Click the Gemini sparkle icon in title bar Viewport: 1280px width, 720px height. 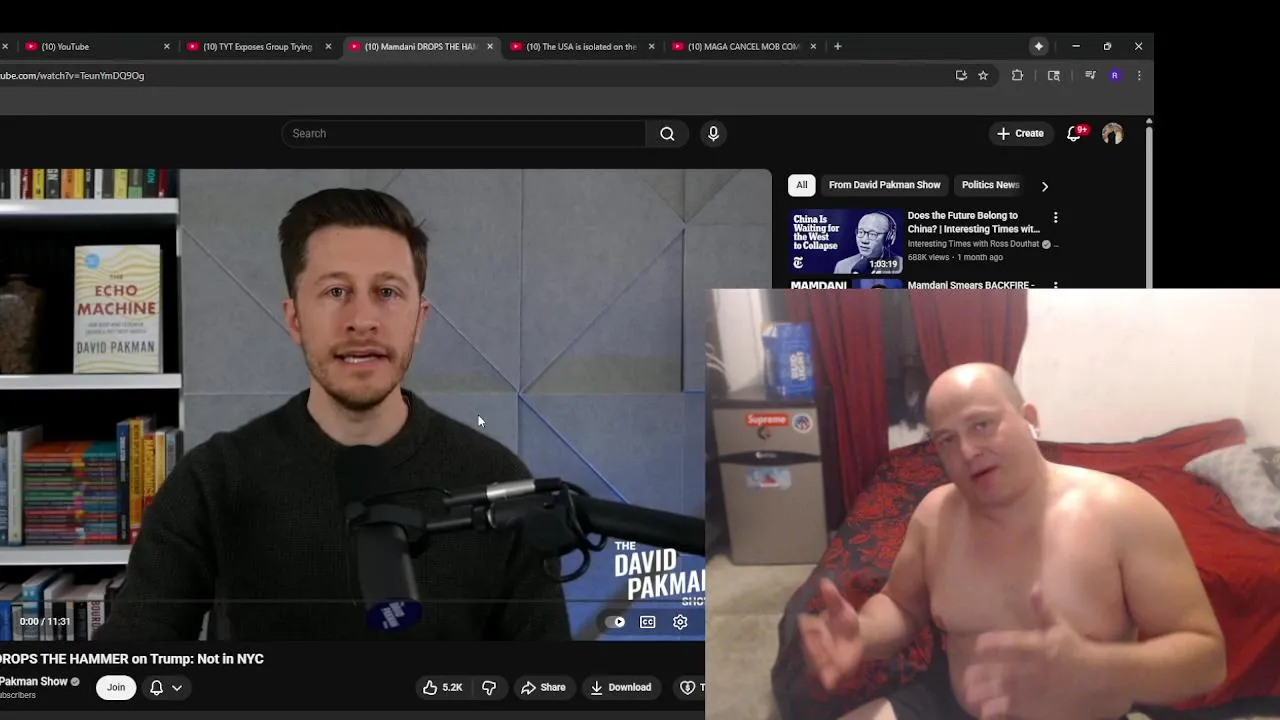click(1039, 46)
